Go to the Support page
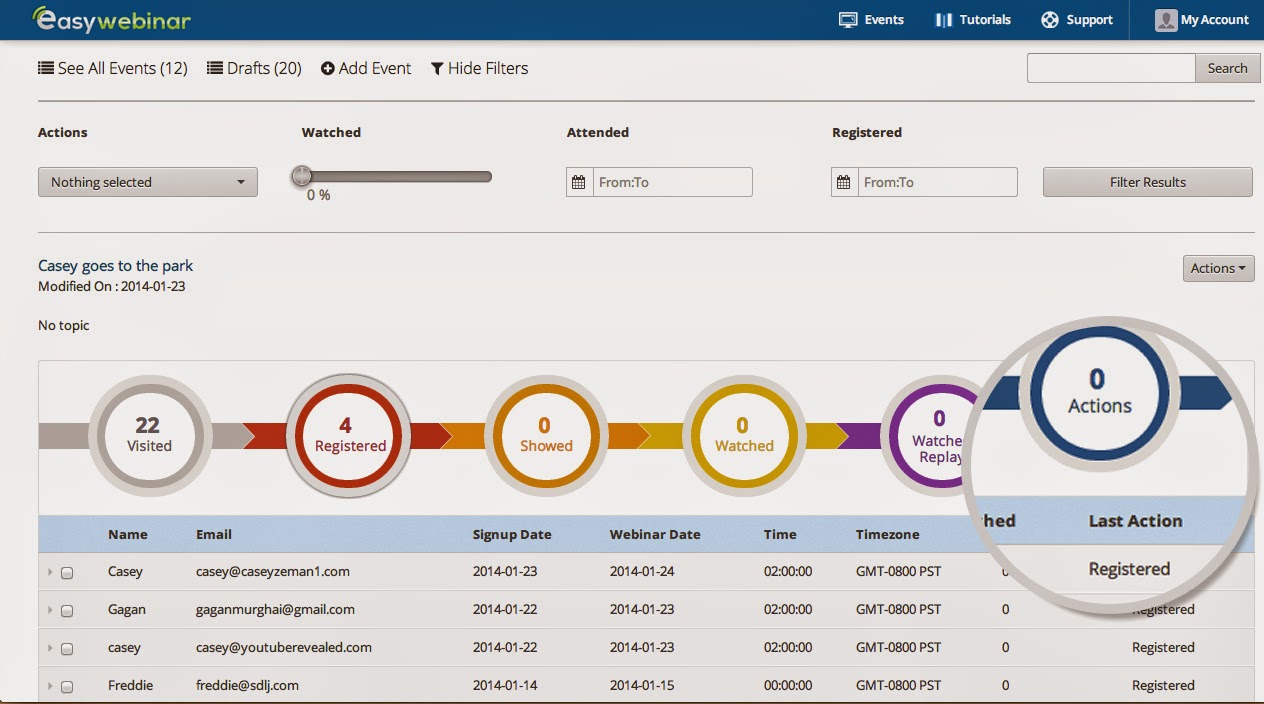Viewport: 1264px width, 704px height. (1077, 19)
